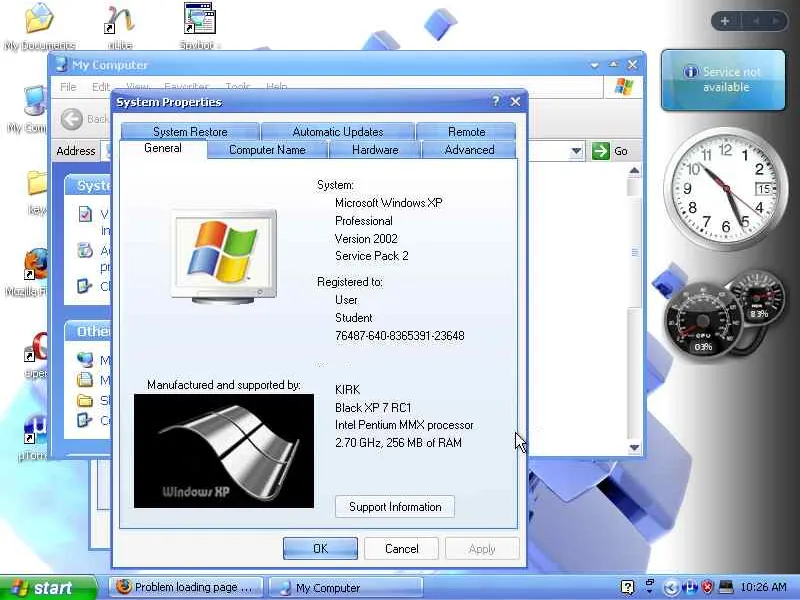Click the CPU meter gauge gadget
Image resolution: width=800 pixels, height=600 pixels.
[703, 320]
